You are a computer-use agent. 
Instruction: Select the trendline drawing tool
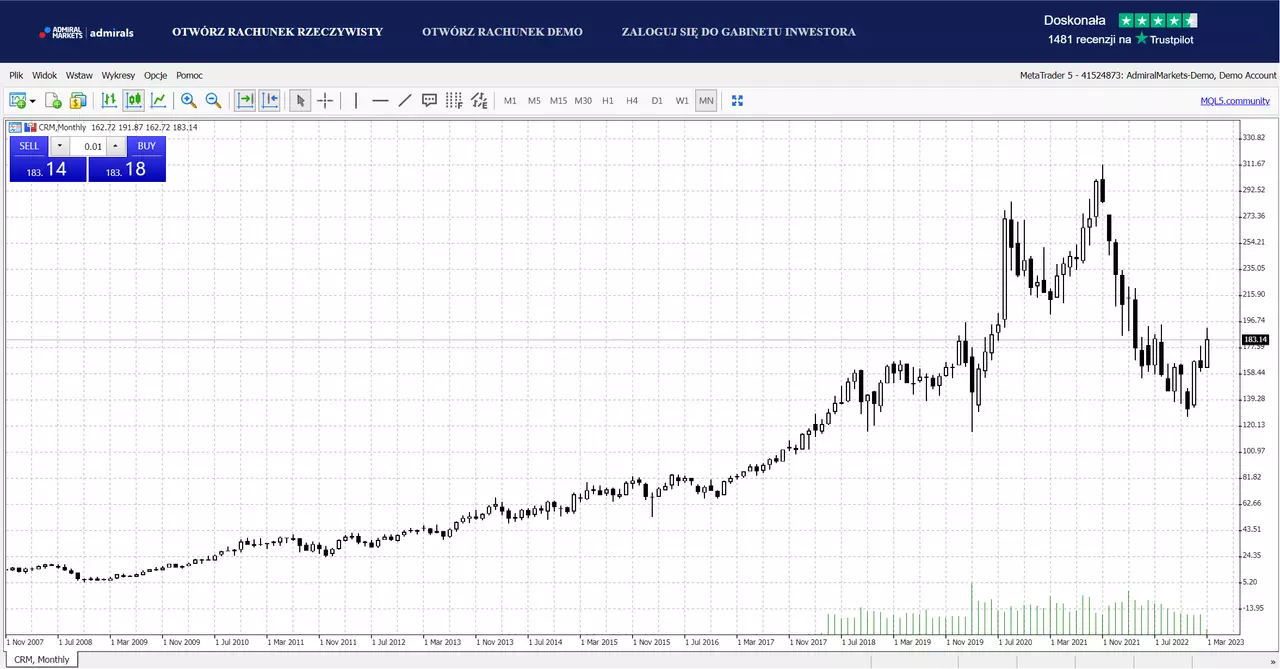[x=405, y=100]
